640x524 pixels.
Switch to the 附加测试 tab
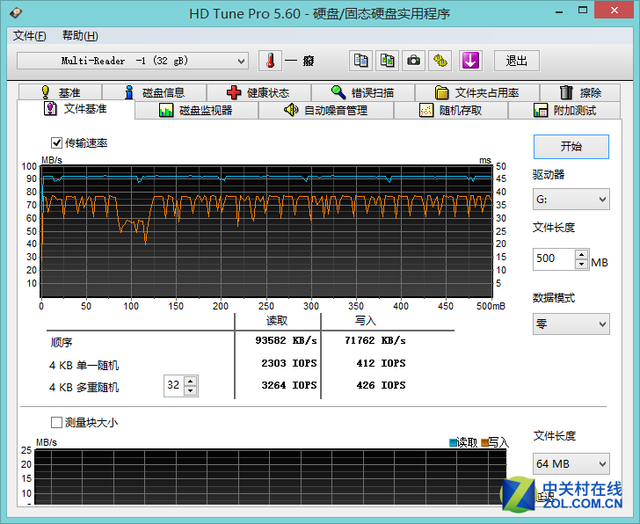click(x=564, y=110)
